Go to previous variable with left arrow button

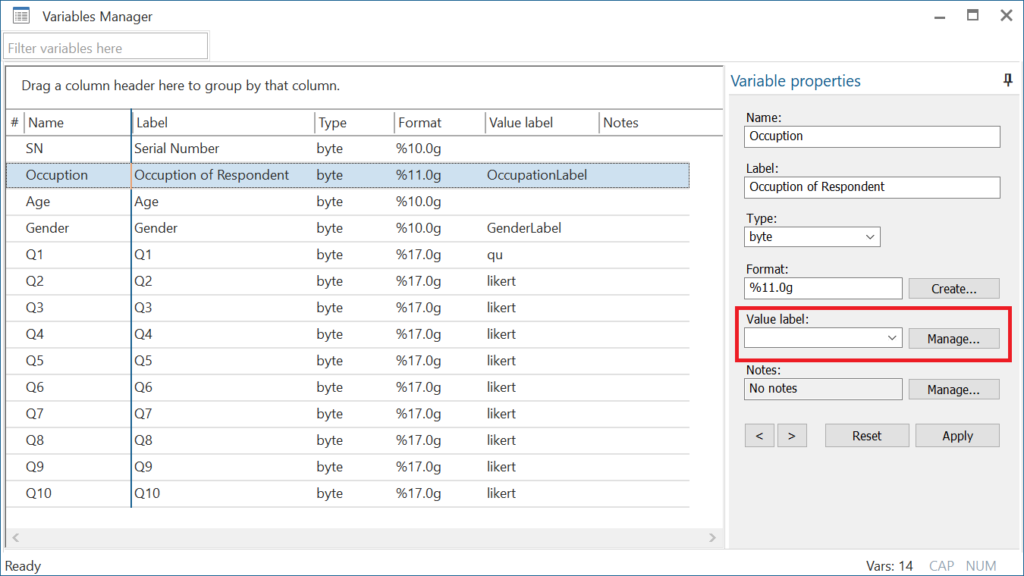pyautogui.click(x=760, y=436)
